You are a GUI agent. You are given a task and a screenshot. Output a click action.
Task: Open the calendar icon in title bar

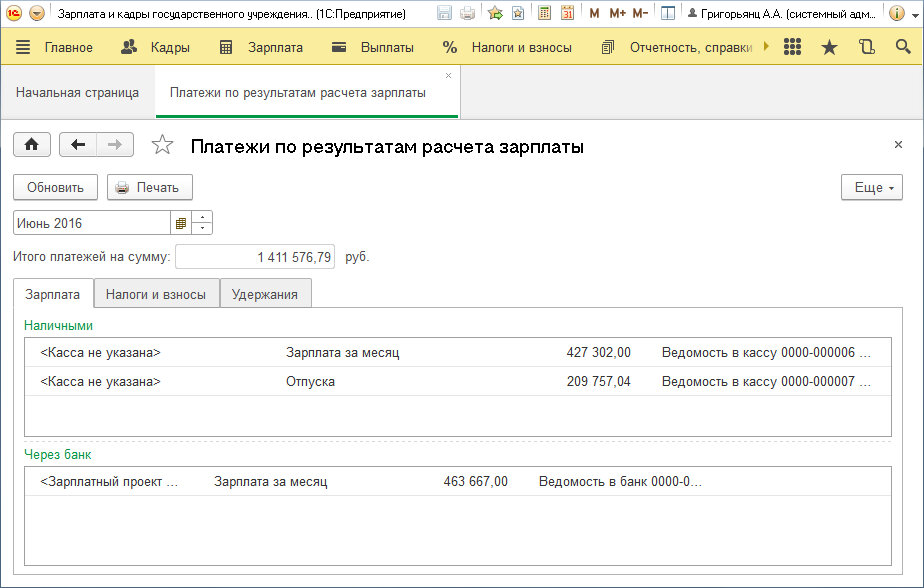point(568,14)
